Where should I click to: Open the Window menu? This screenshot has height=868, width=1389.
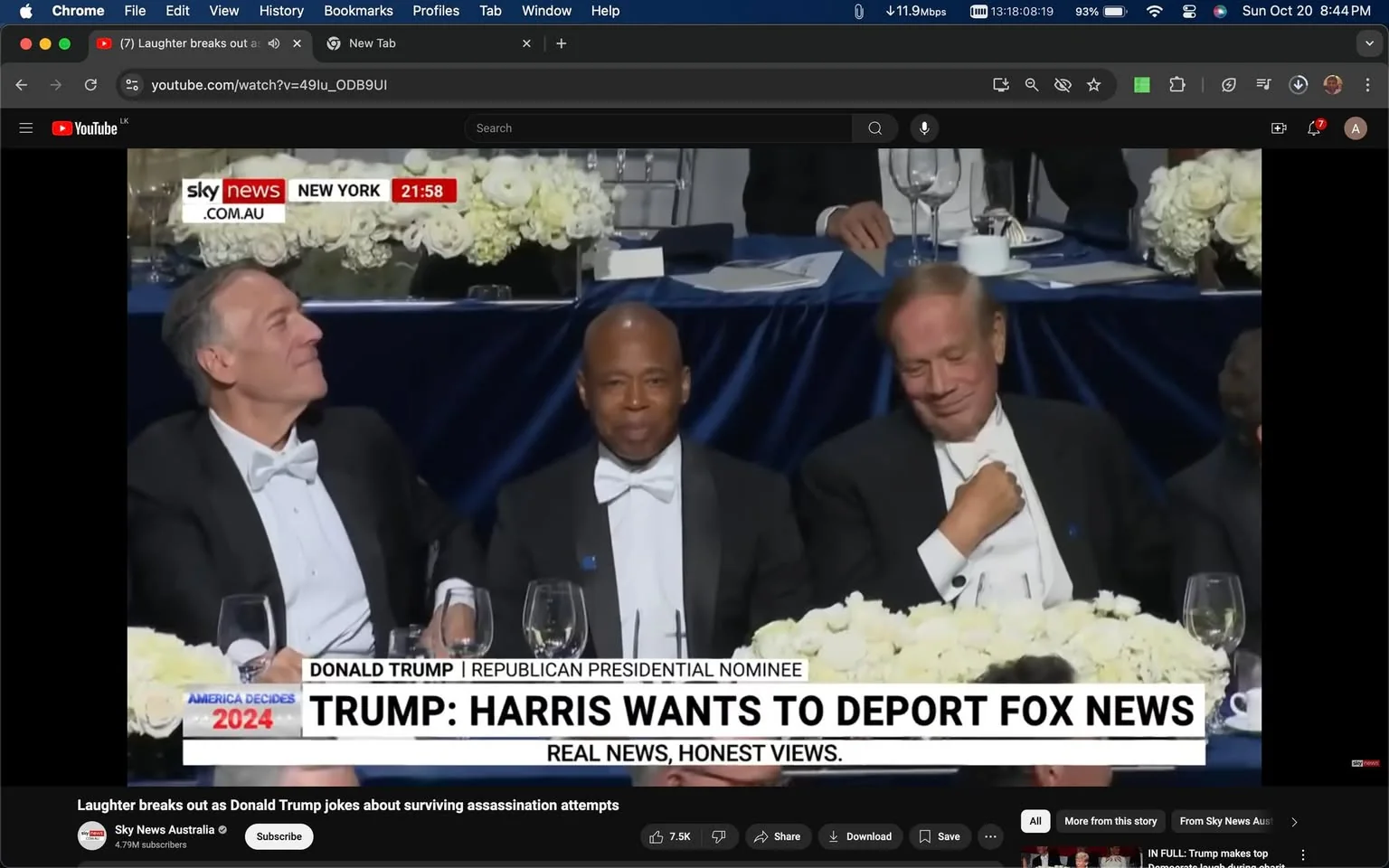546,11
